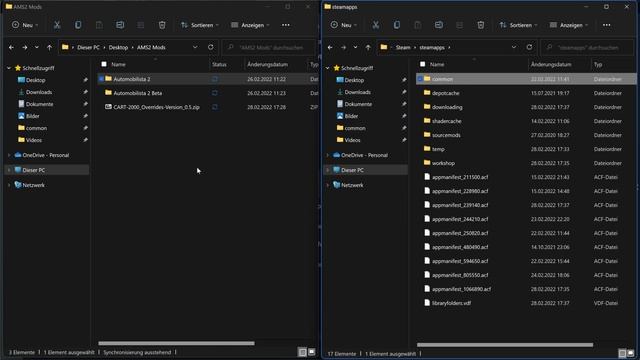
Task: Click Rename icon in steamapps window
Action: (x=439, y=25)
